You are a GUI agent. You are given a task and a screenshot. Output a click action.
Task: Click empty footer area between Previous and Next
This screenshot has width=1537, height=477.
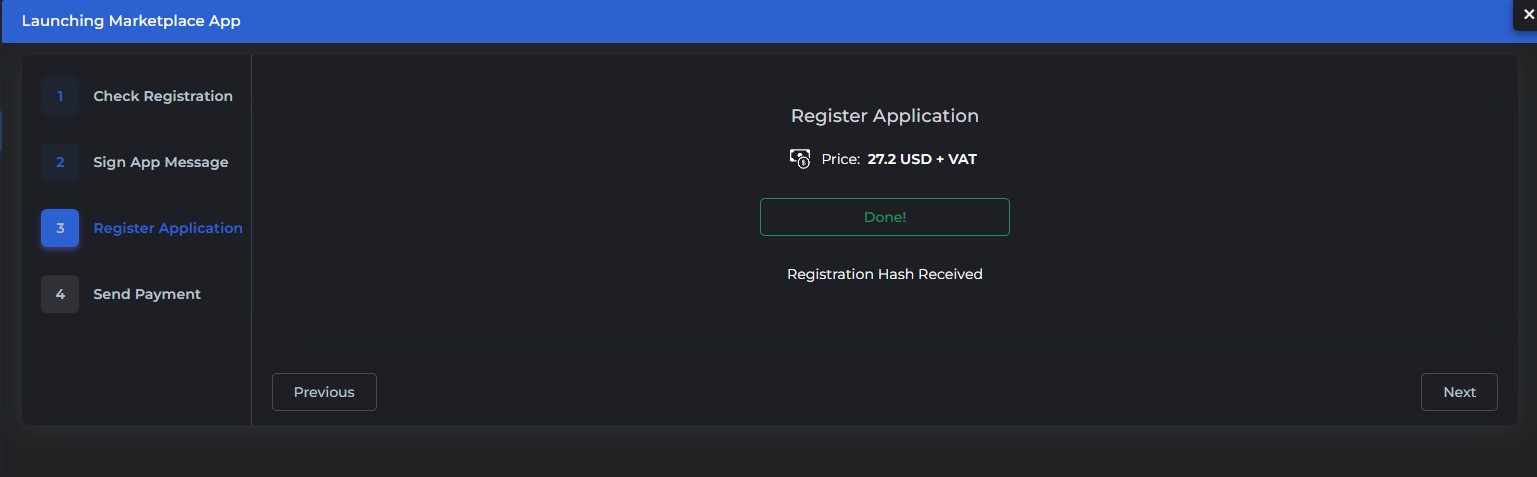[890, 392]
